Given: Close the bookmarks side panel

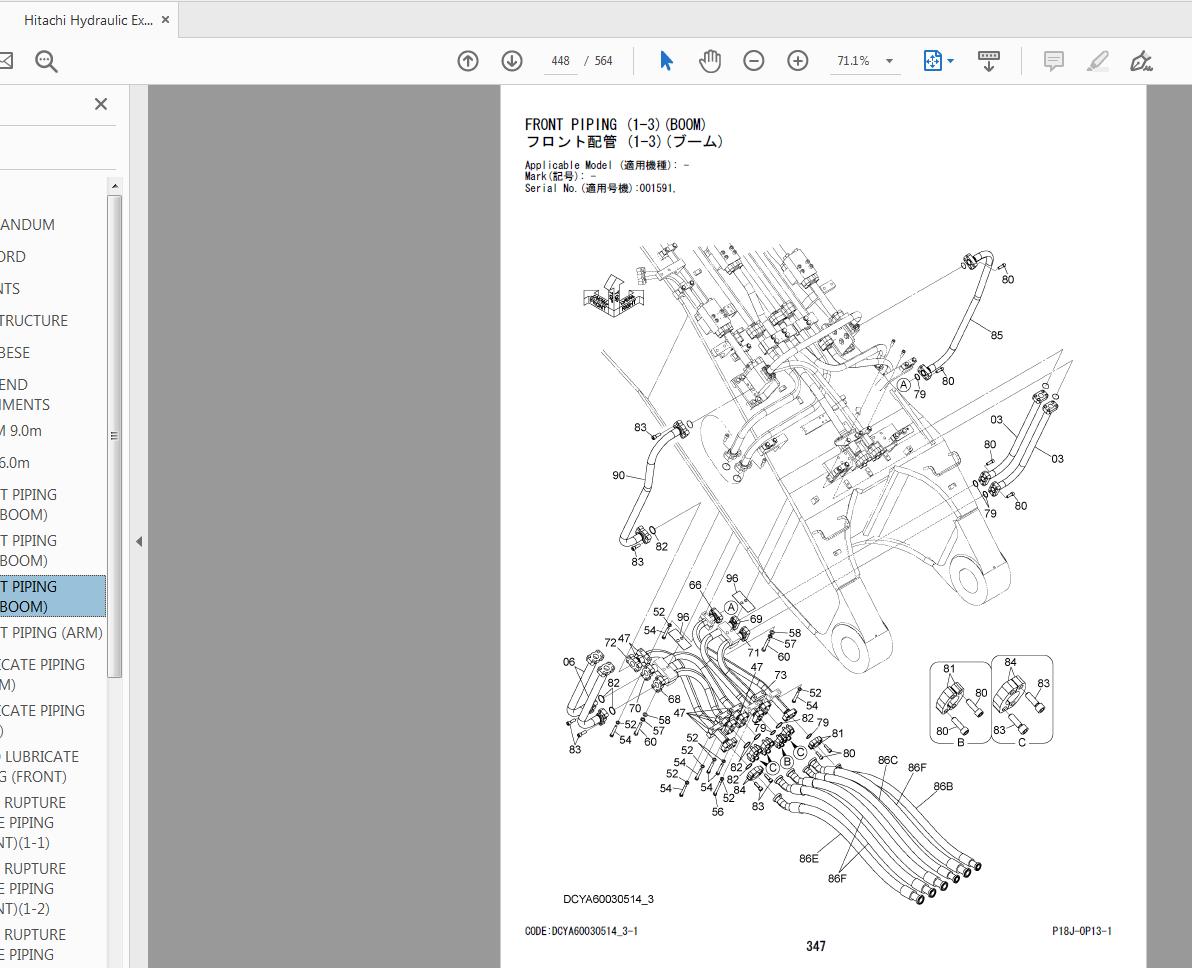Looking at the screenshot, I should pyautogui.click(x=100, y=104).
